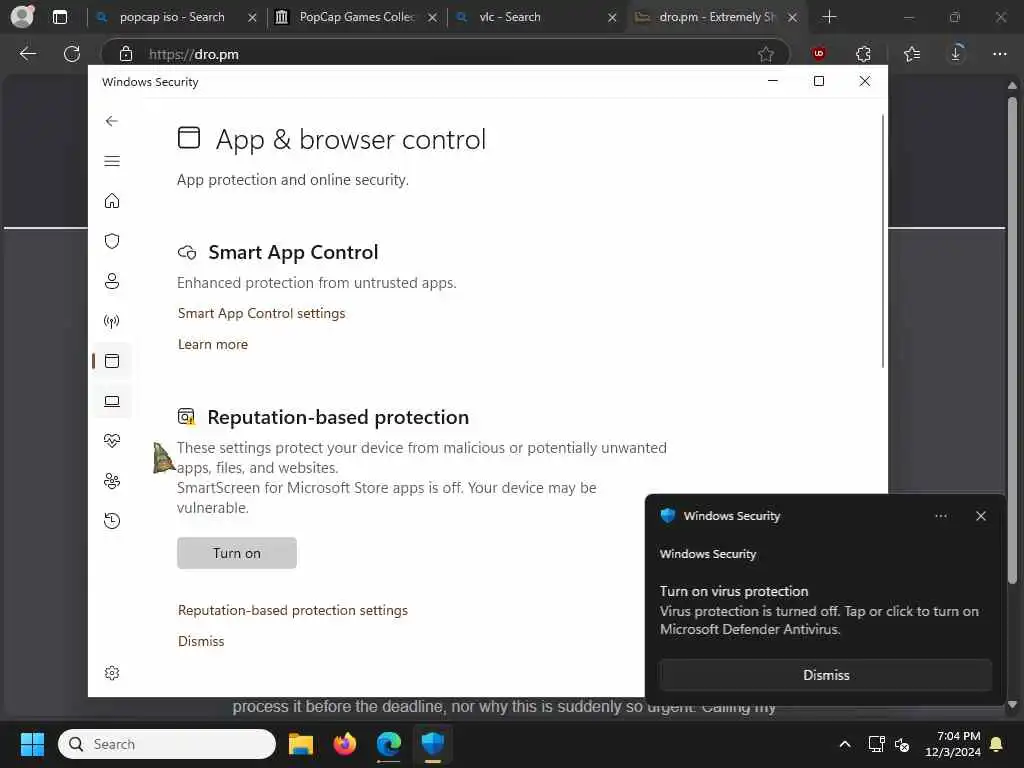Image resolution: width=1024 pixels, height=768 pixels.
Task: View site information lock icon
Action: click(126, 54)
